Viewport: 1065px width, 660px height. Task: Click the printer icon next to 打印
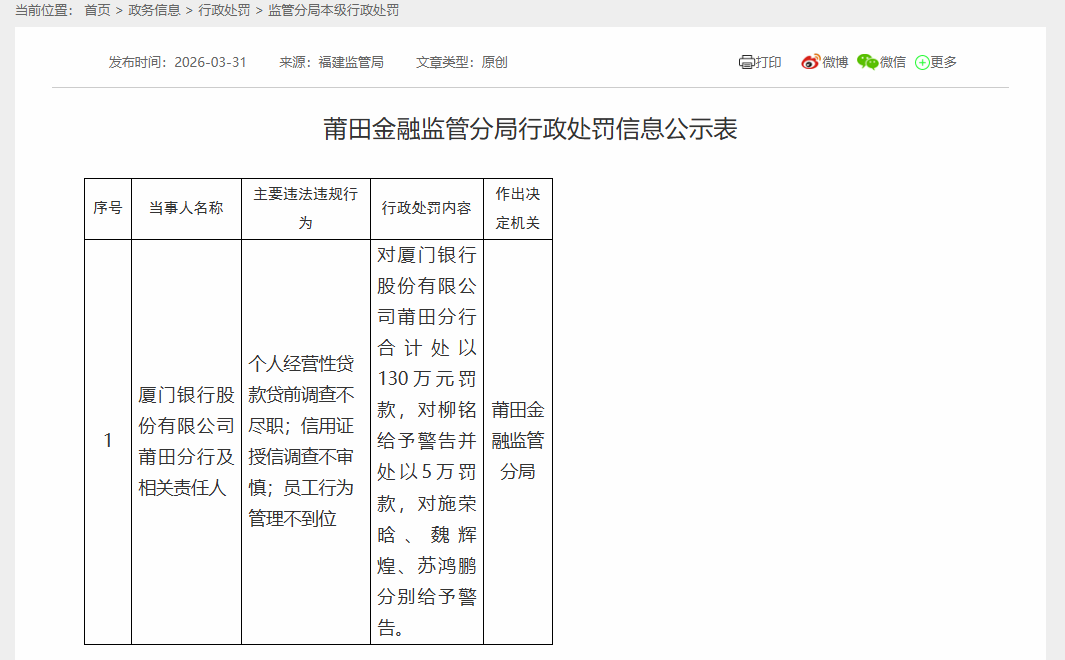tap(746, 62)
